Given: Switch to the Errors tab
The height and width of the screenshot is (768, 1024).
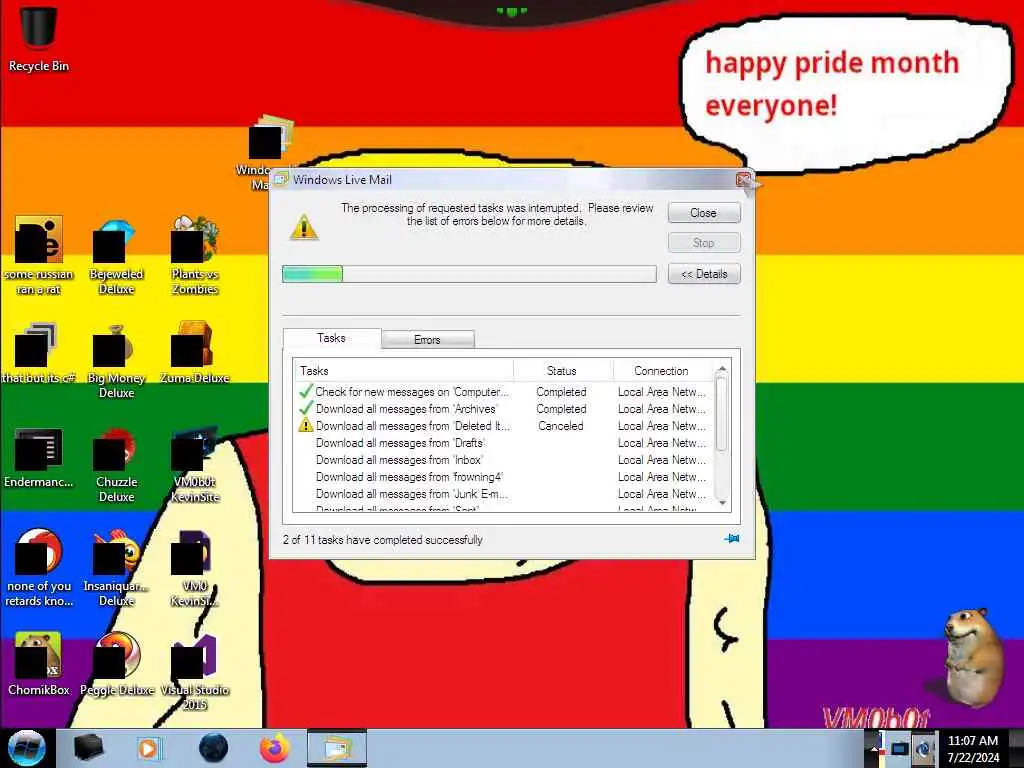Looking at the screenshot, I should coord(428,340).
